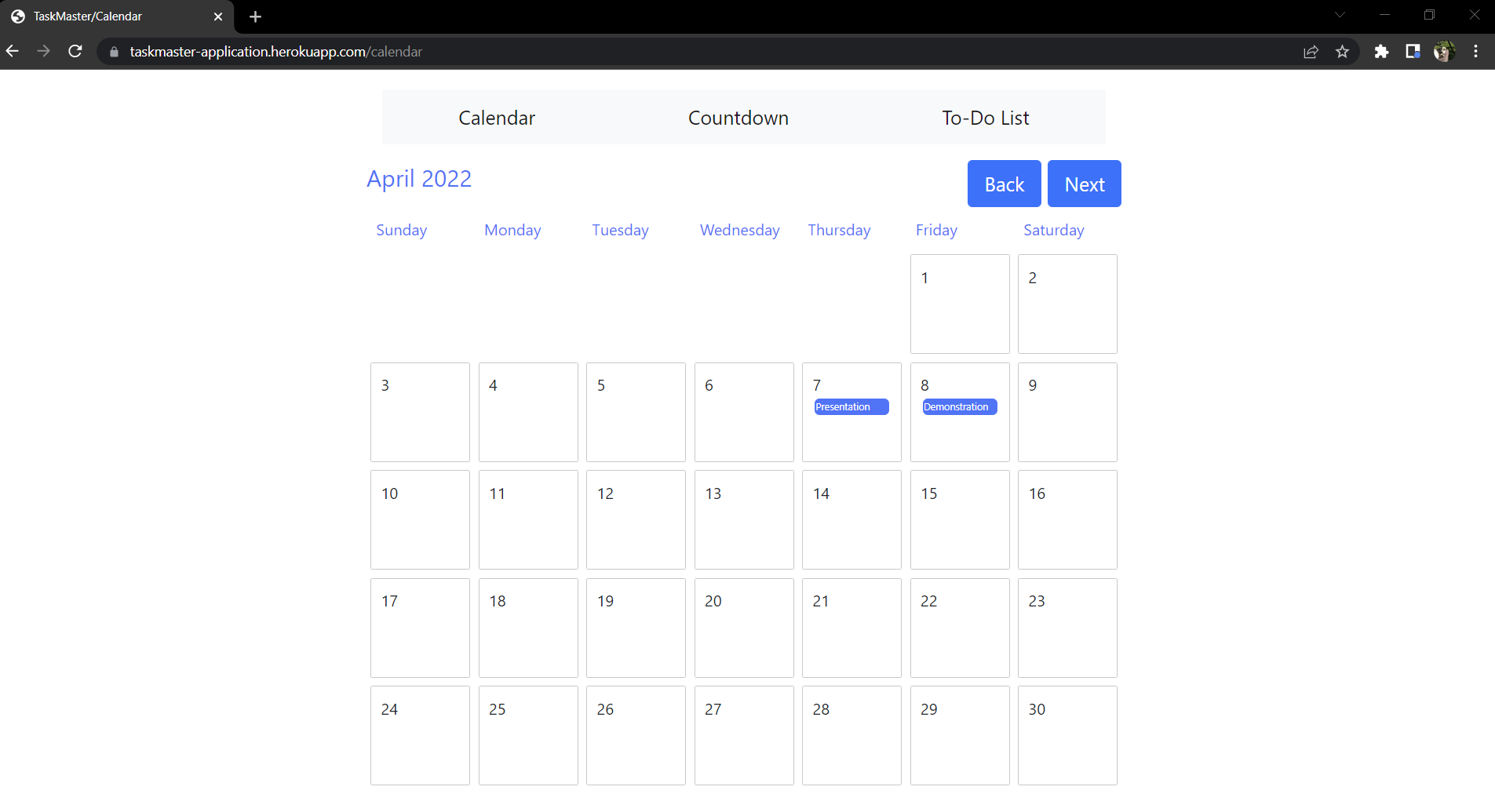Pick the day 5 cell
Image resolution: width=1495 pixels, height=812 pixels.
636,412
